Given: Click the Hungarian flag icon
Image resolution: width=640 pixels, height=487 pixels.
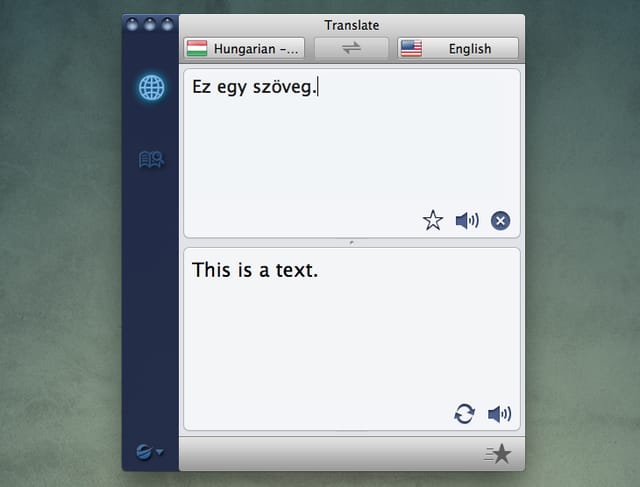Looking at the screenshot, I should pos(197,48).
